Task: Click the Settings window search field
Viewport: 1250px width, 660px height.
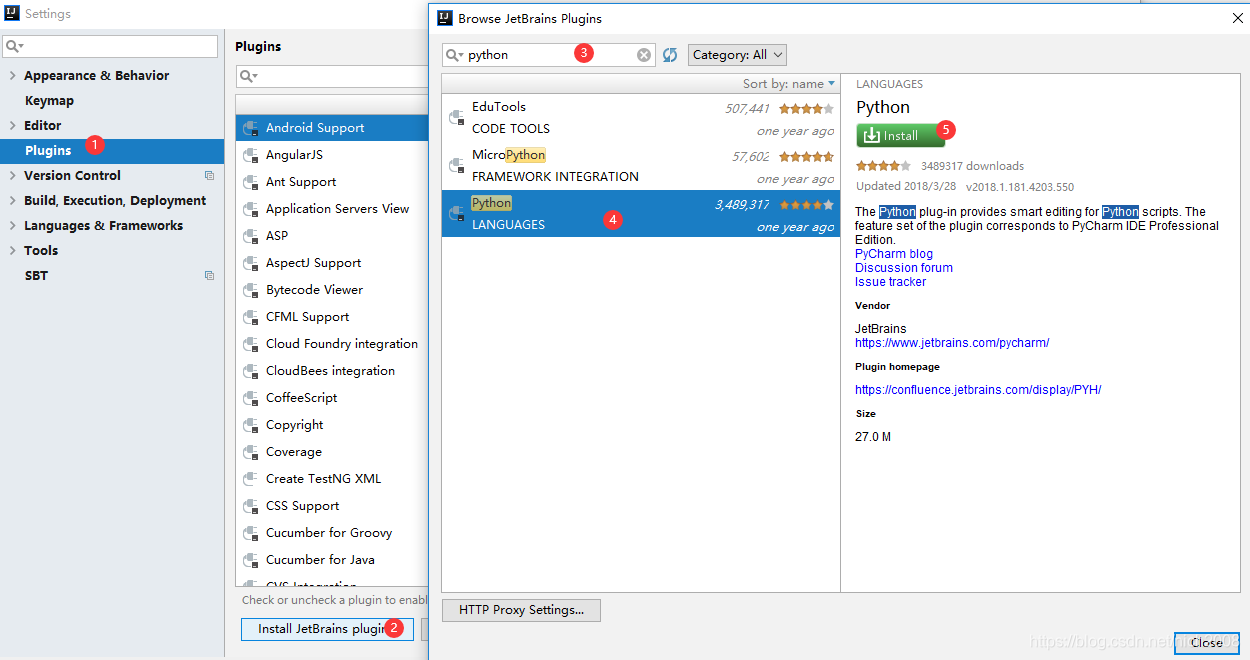Action: pyautogui.click(x=110, y=46)
